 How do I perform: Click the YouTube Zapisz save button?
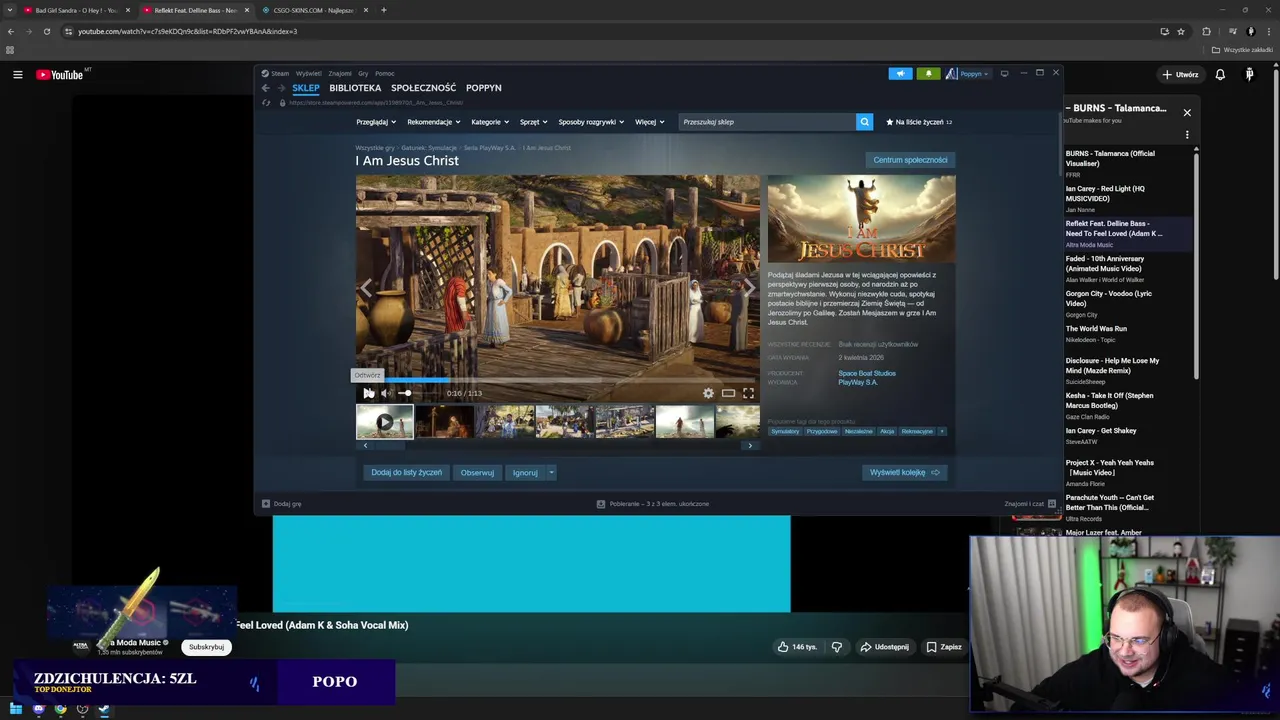pyautogui.click(x=943, y=647)
